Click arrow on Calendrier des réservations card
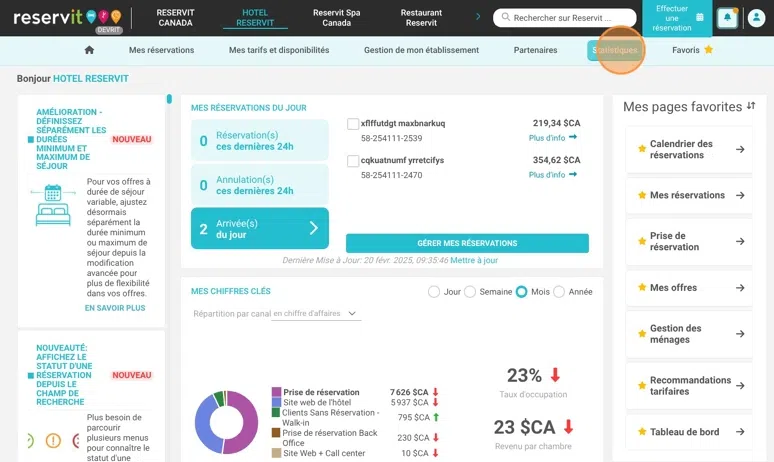This screenshot has width=774, height=462. [x=740, y=149]
